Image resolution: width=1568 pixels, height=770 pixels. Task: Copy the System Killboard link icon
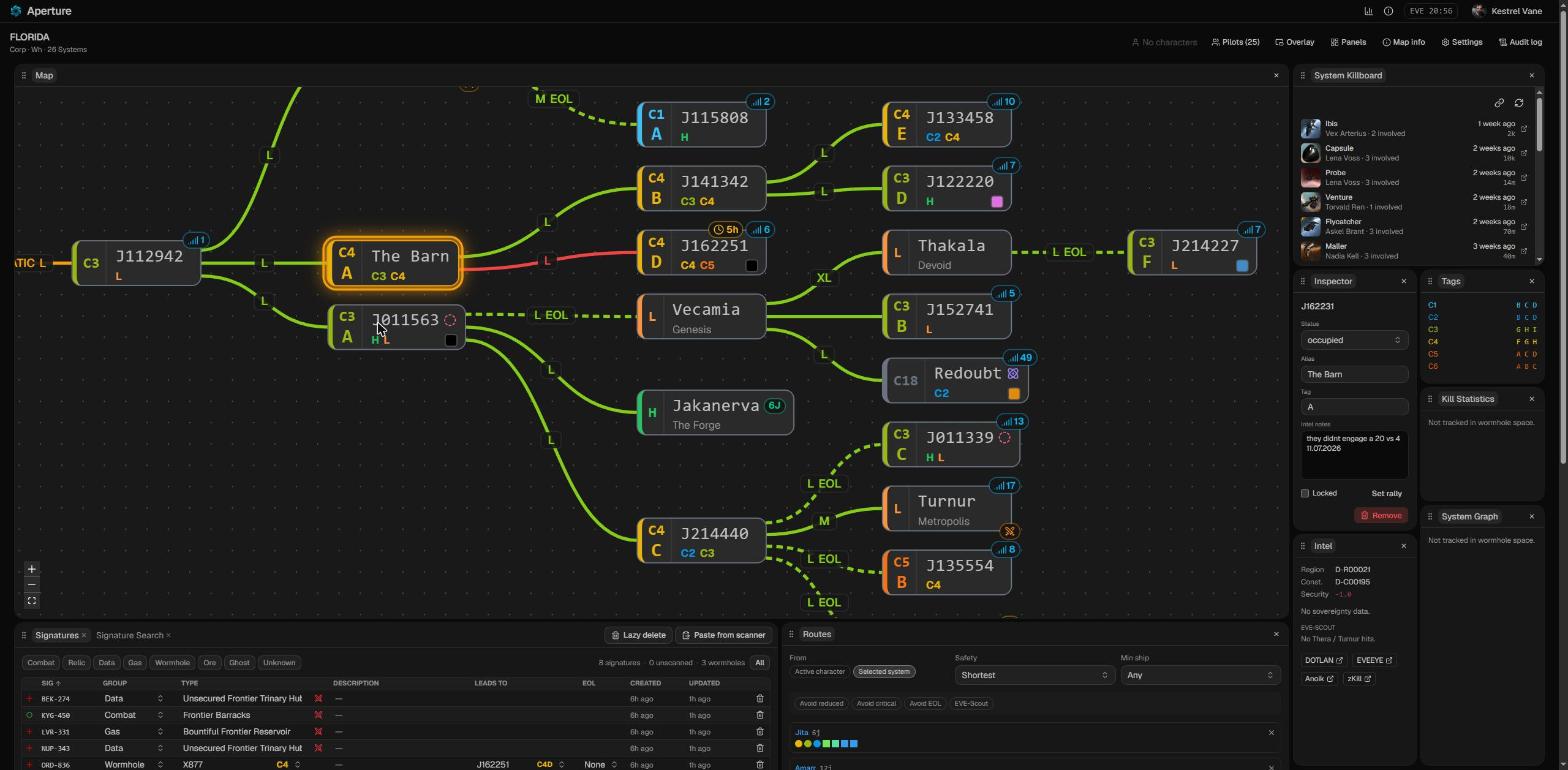click(1499, 103)
